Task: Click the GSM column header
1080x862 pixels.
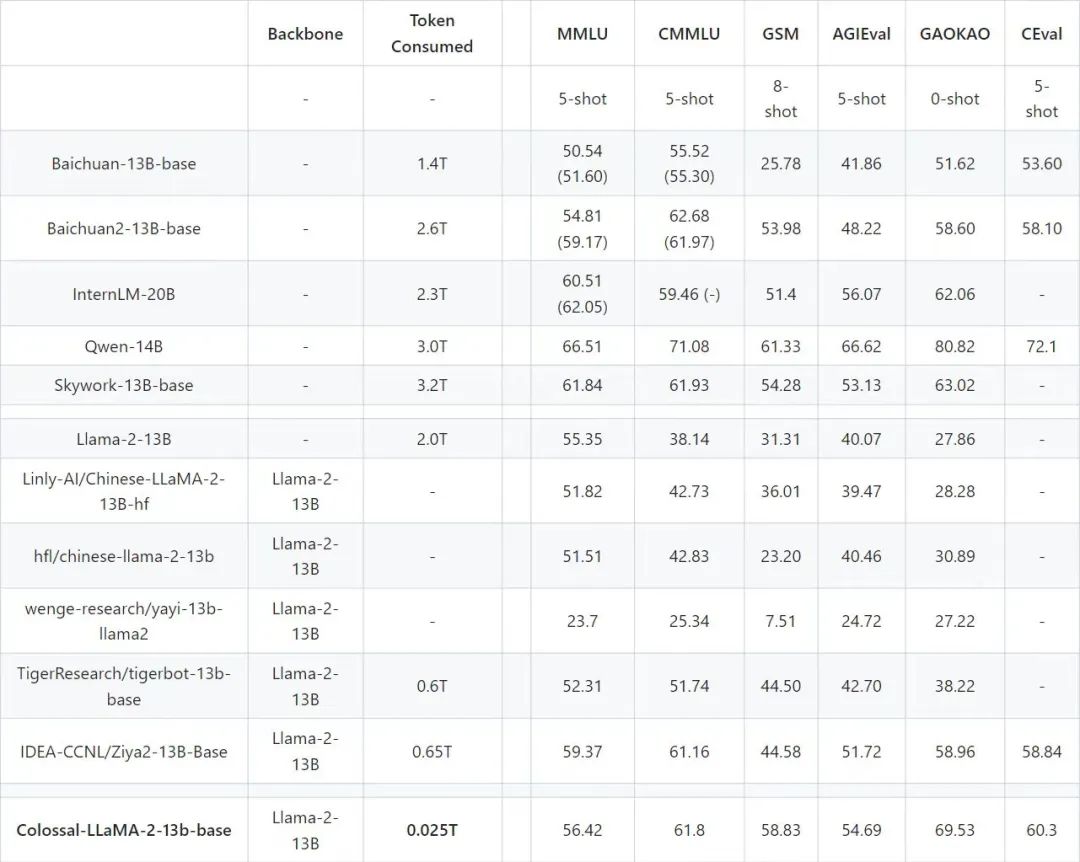Action: [780, 34]
